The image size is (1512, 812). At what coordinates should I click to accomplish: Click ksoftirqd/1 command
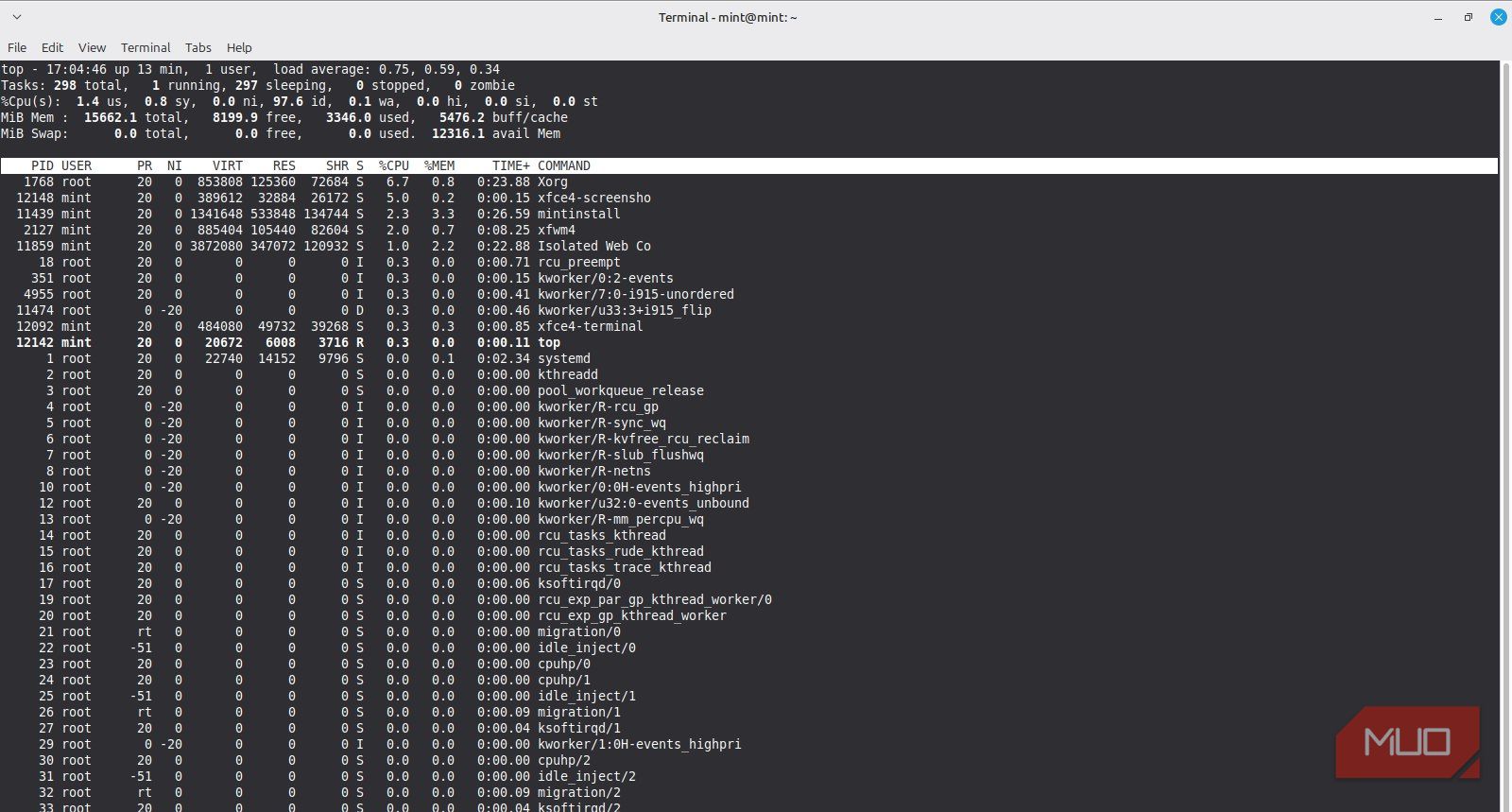[579, 728]
